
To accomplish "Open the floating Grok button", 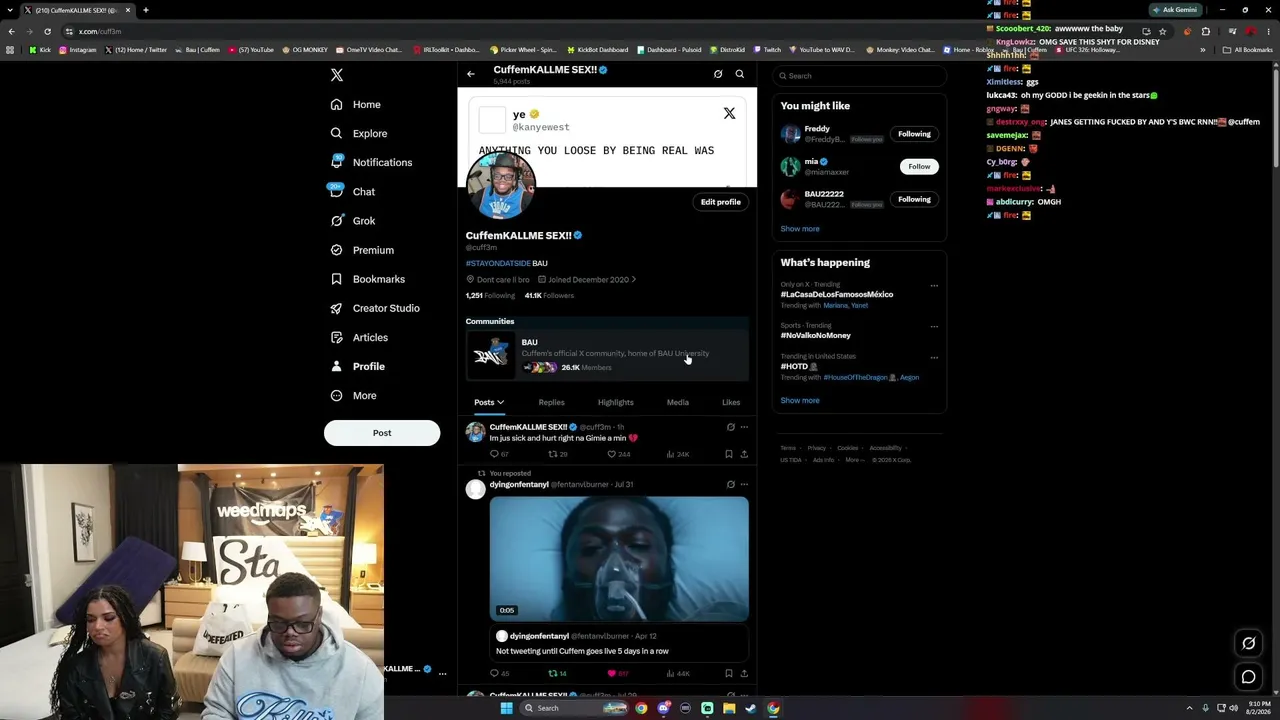I will point(1248,643).
